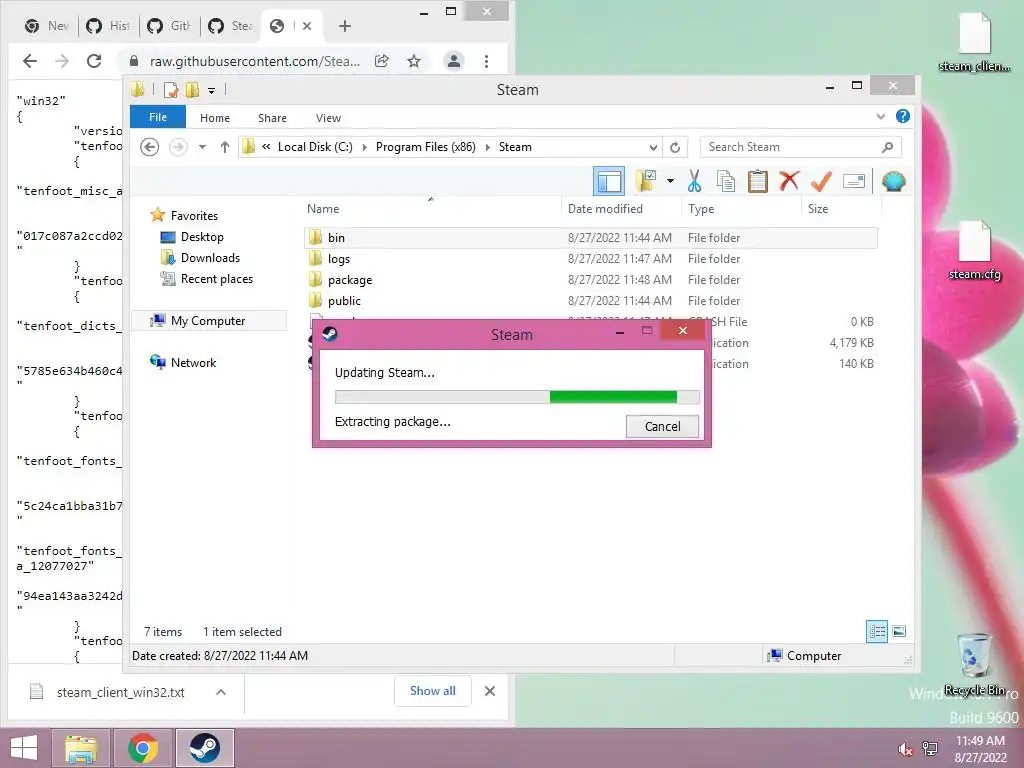Open Recent places in navigation pane
The width and height of the screenshot is (1024, 768).
coord(216,279)
